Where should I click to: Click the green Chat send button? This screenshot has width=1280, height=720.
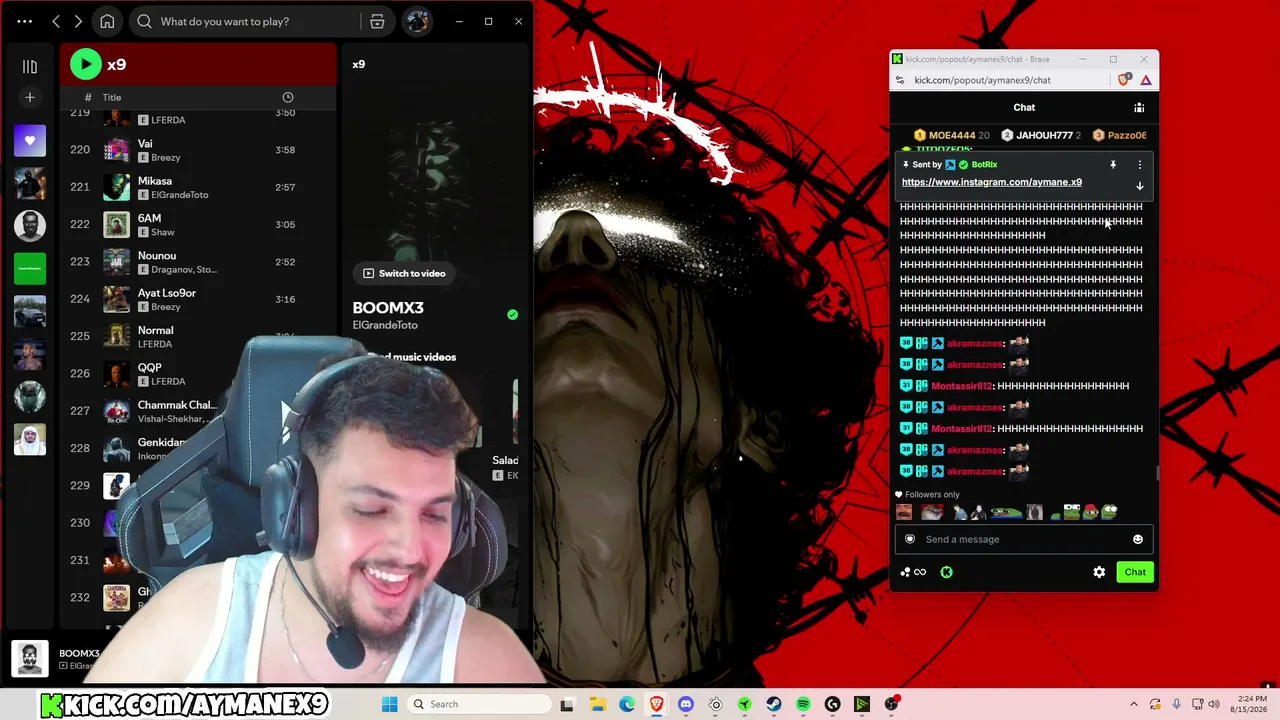1135,572
